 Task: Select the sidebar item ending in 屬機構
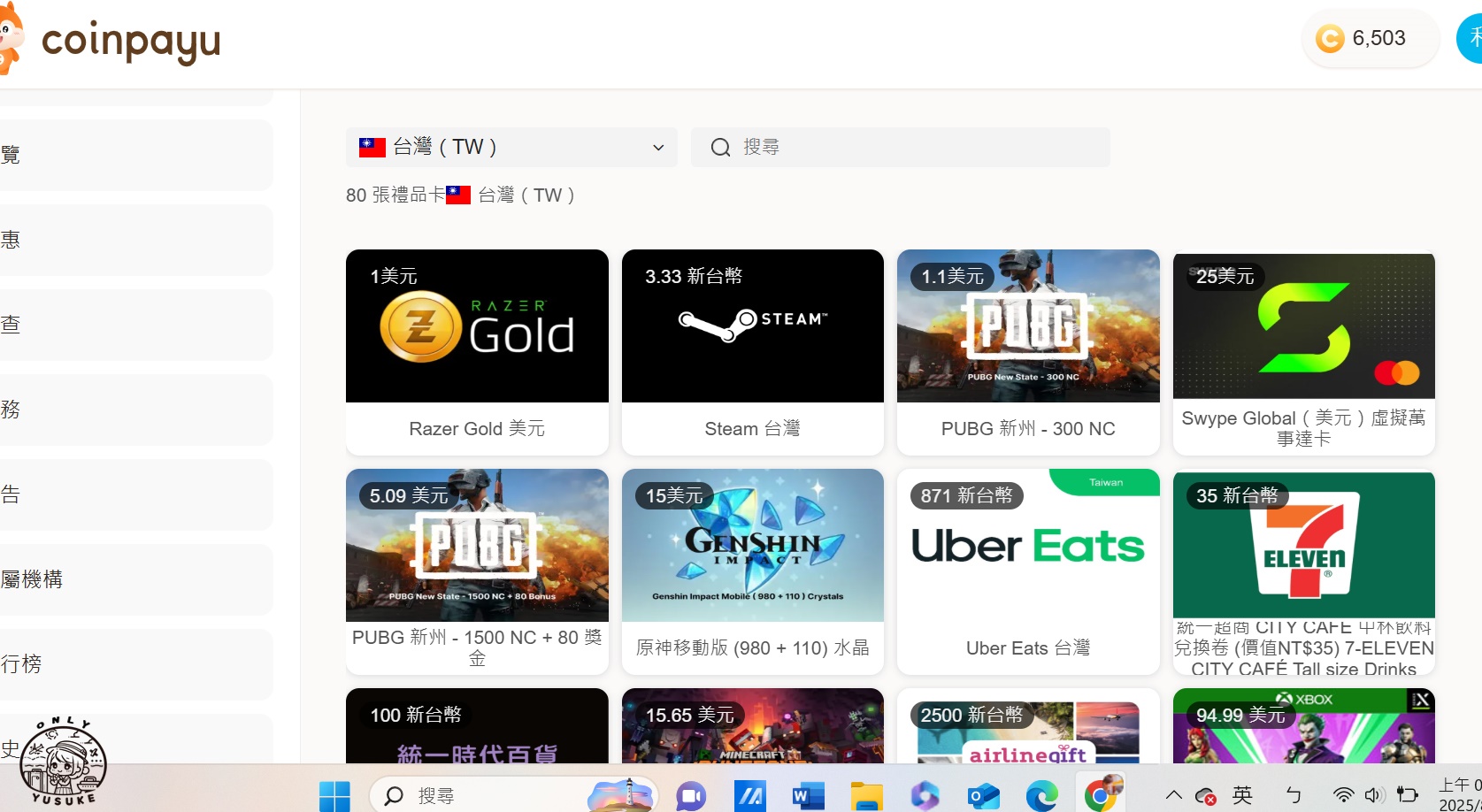(136, 579)
